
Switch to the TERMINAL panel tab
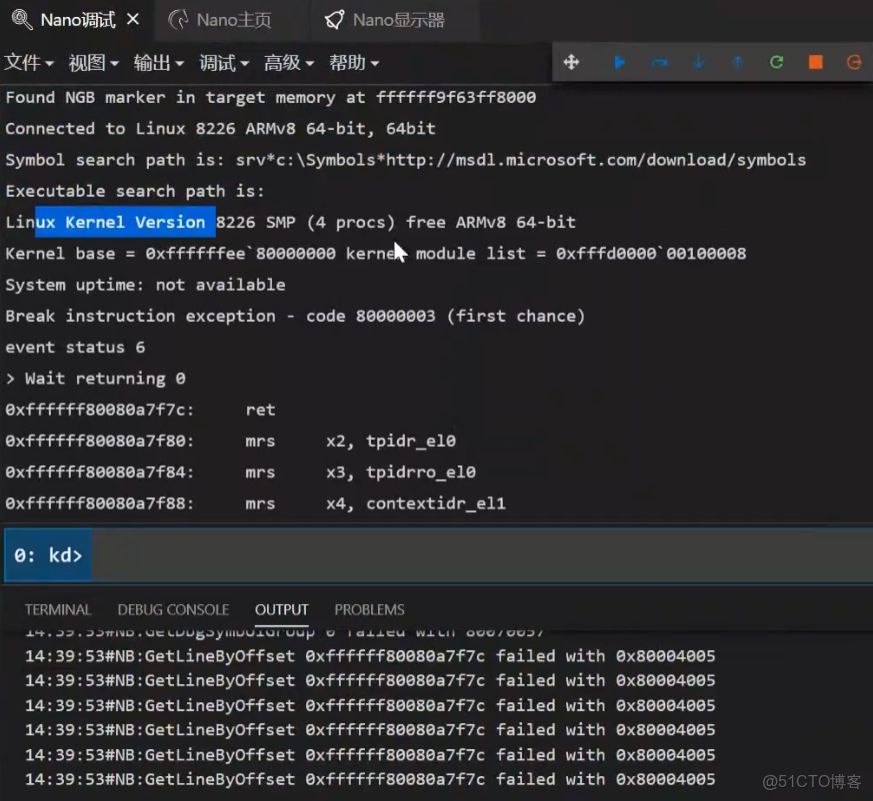click(58, 610)
